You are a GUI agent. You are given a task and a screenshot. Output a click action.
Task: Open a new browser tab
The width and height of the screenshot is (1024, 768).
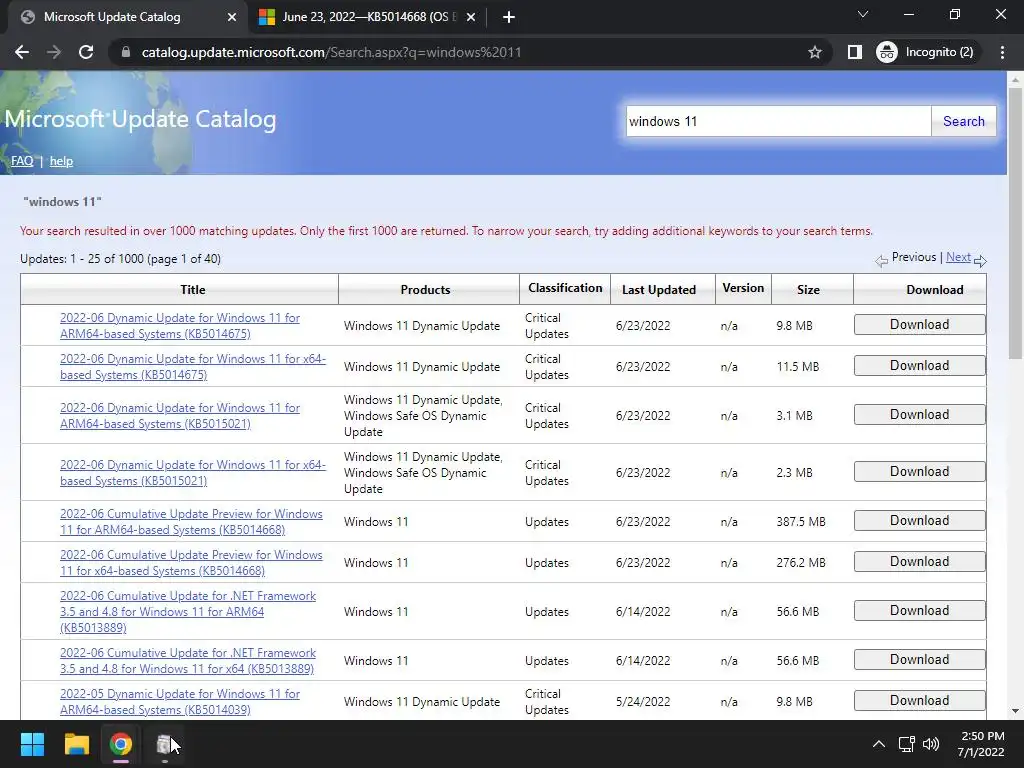tap(509, 17)
